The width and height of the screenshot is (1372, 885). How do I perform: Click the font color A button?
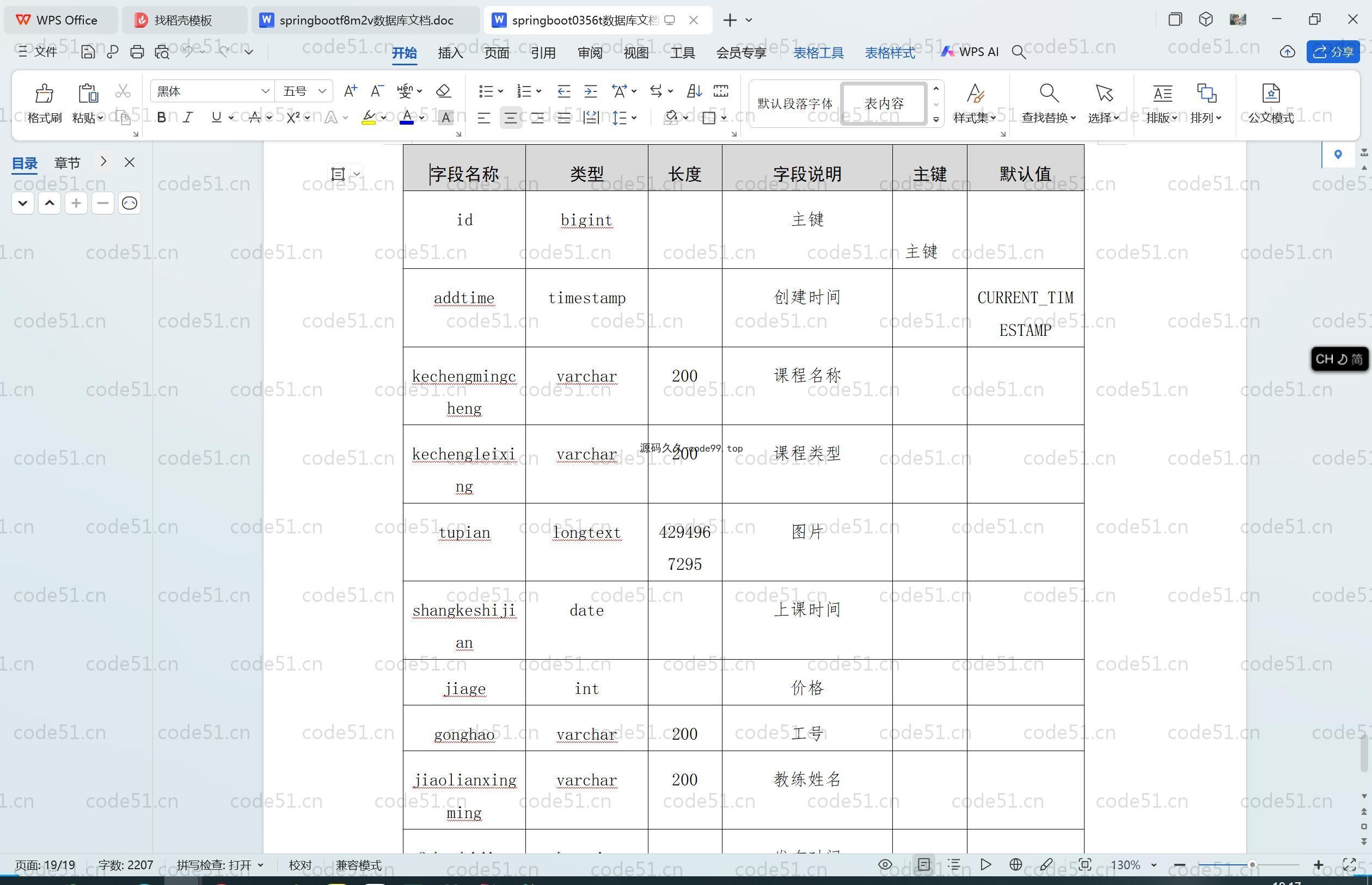pyautogui.click(x=407, y=118)
